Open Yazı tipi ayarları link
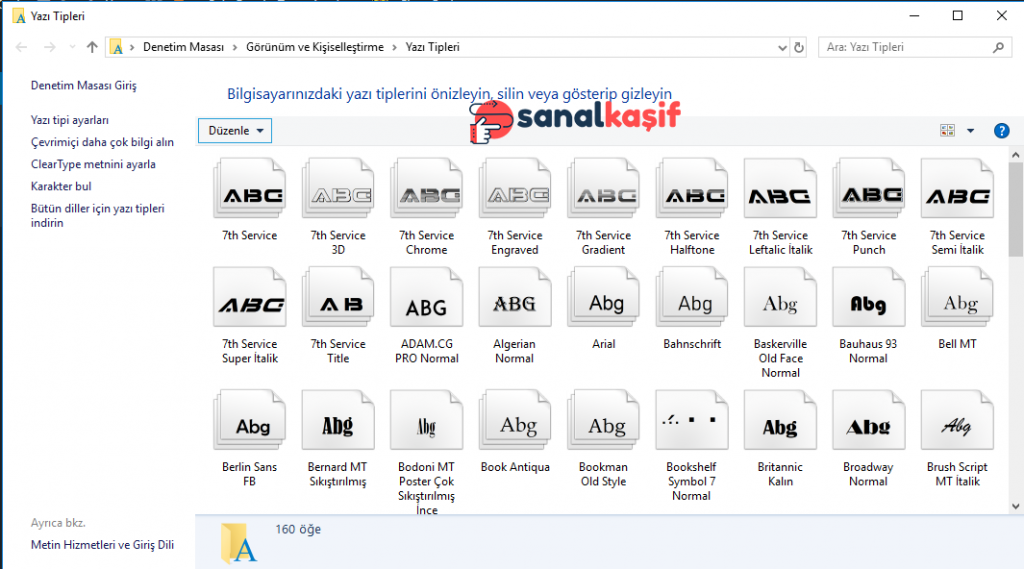1024x569 pixels. (x=70, y=120)
